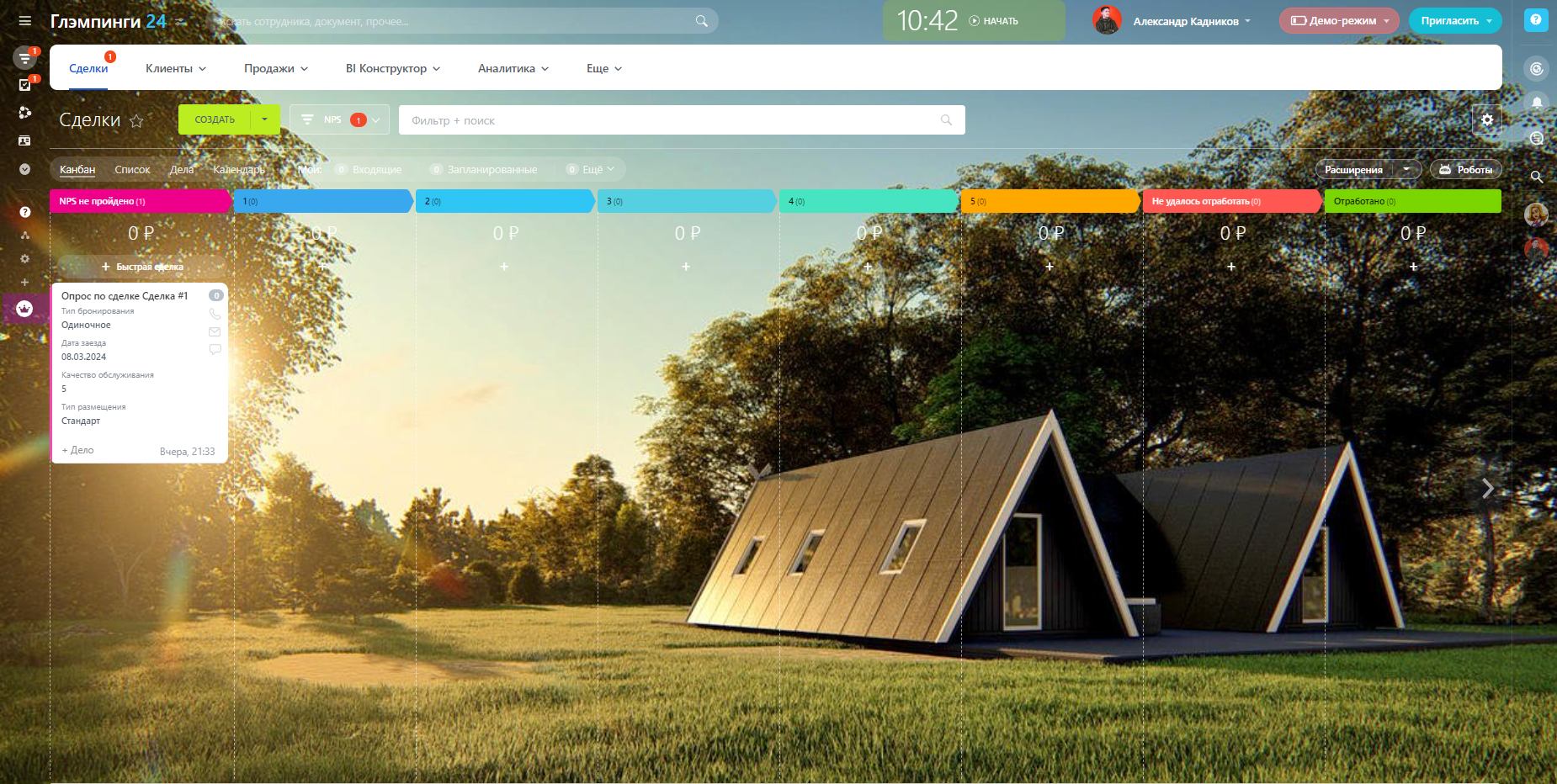This screenshot has width=1557, height=784.
Task: Click the tasks checklist icon in the left sidebar
Action: coord(24,84)
